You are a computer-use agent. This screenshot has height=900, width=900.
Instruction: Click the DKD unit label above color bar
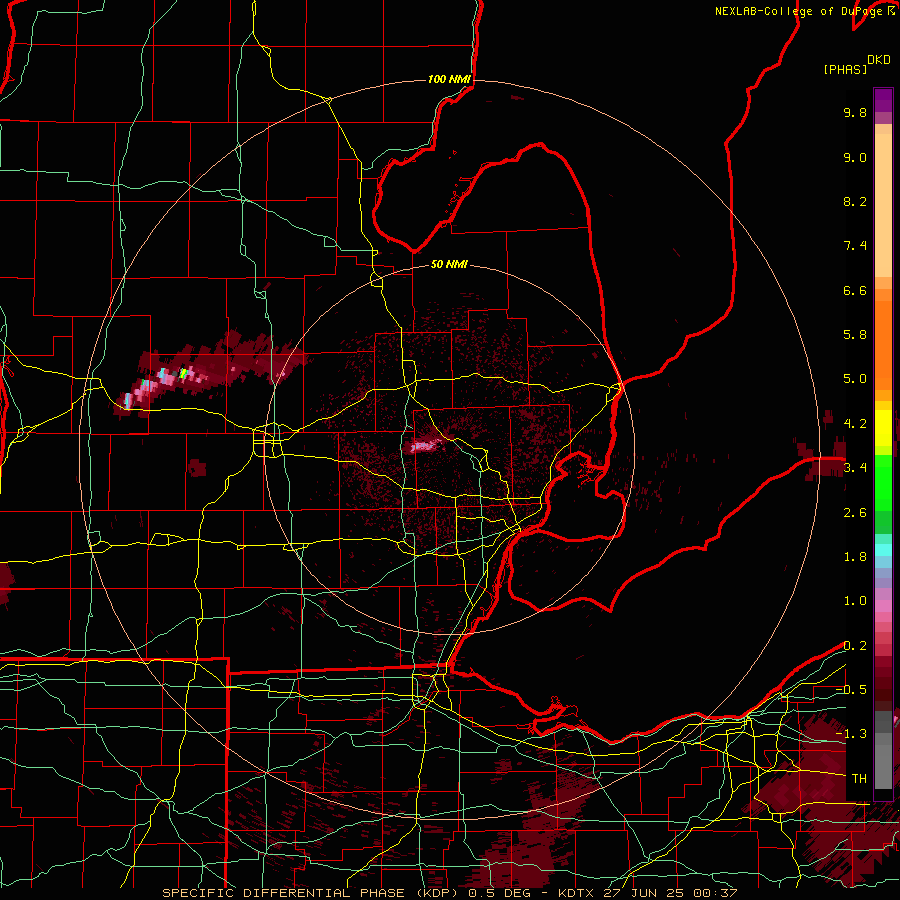coord(879,60)
